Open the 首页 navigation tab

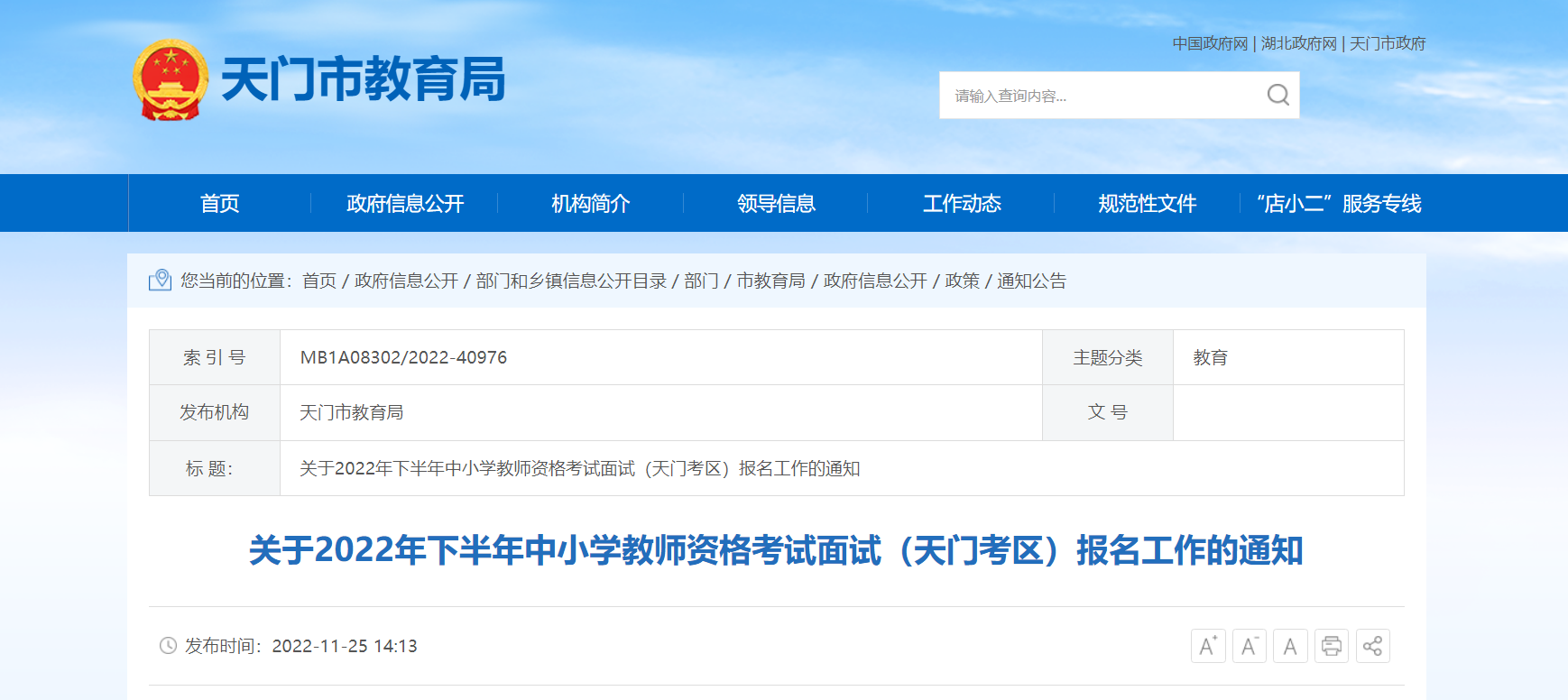click(220, 204)
